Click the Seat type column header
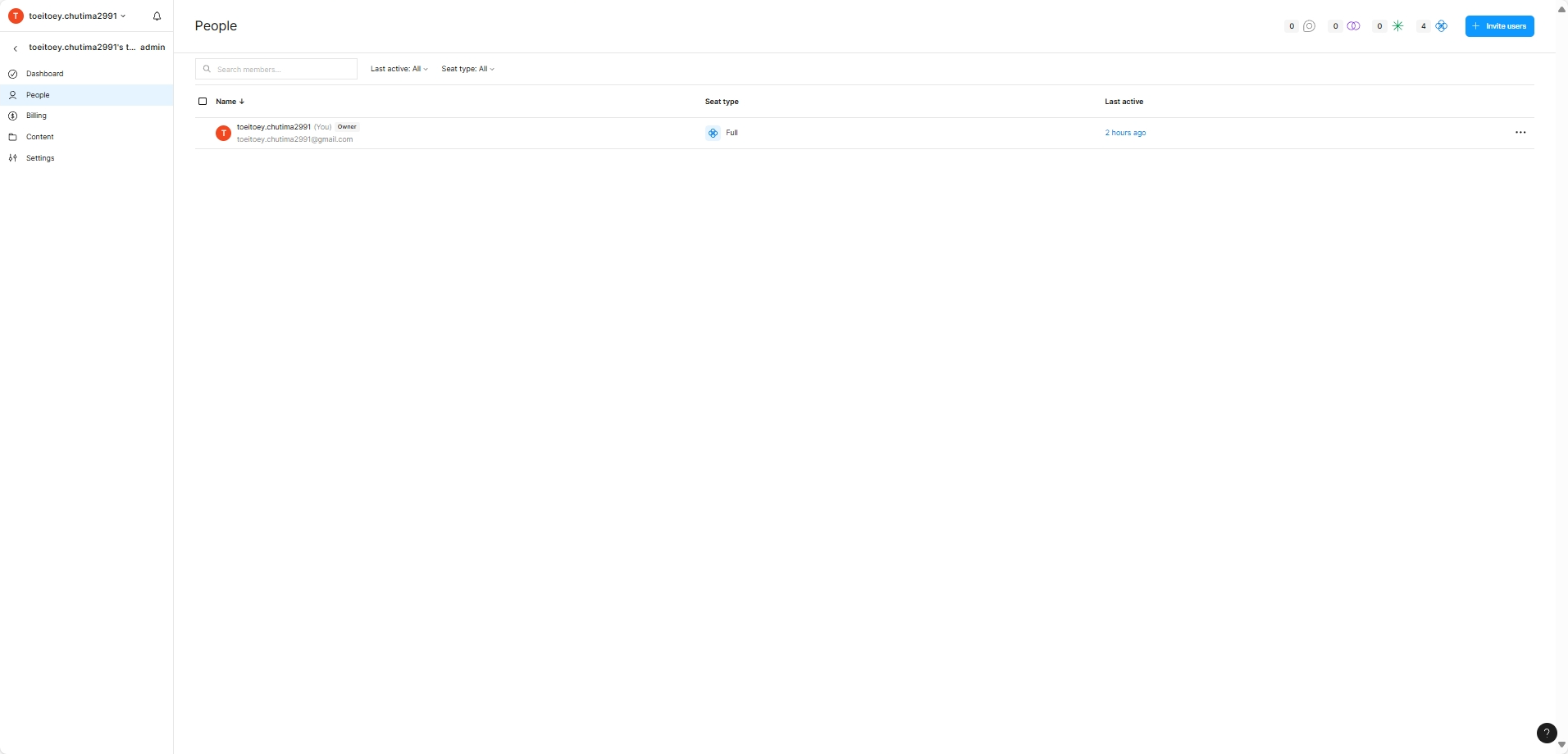The width and height of the screenshot is (1568, 754). pos(722,102)
